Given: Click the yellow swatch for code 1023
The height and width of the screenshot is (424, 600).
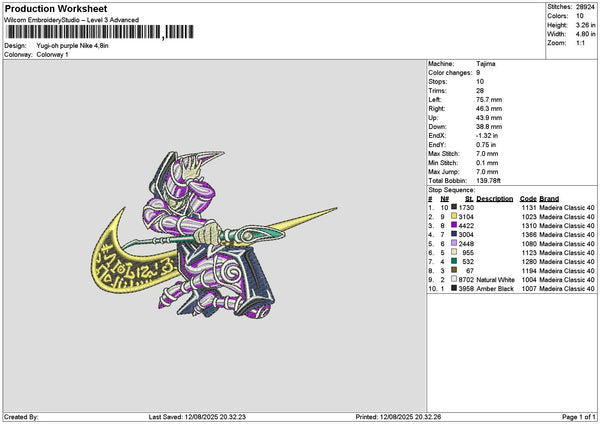Looking at the screenshot, I should 454,216.
